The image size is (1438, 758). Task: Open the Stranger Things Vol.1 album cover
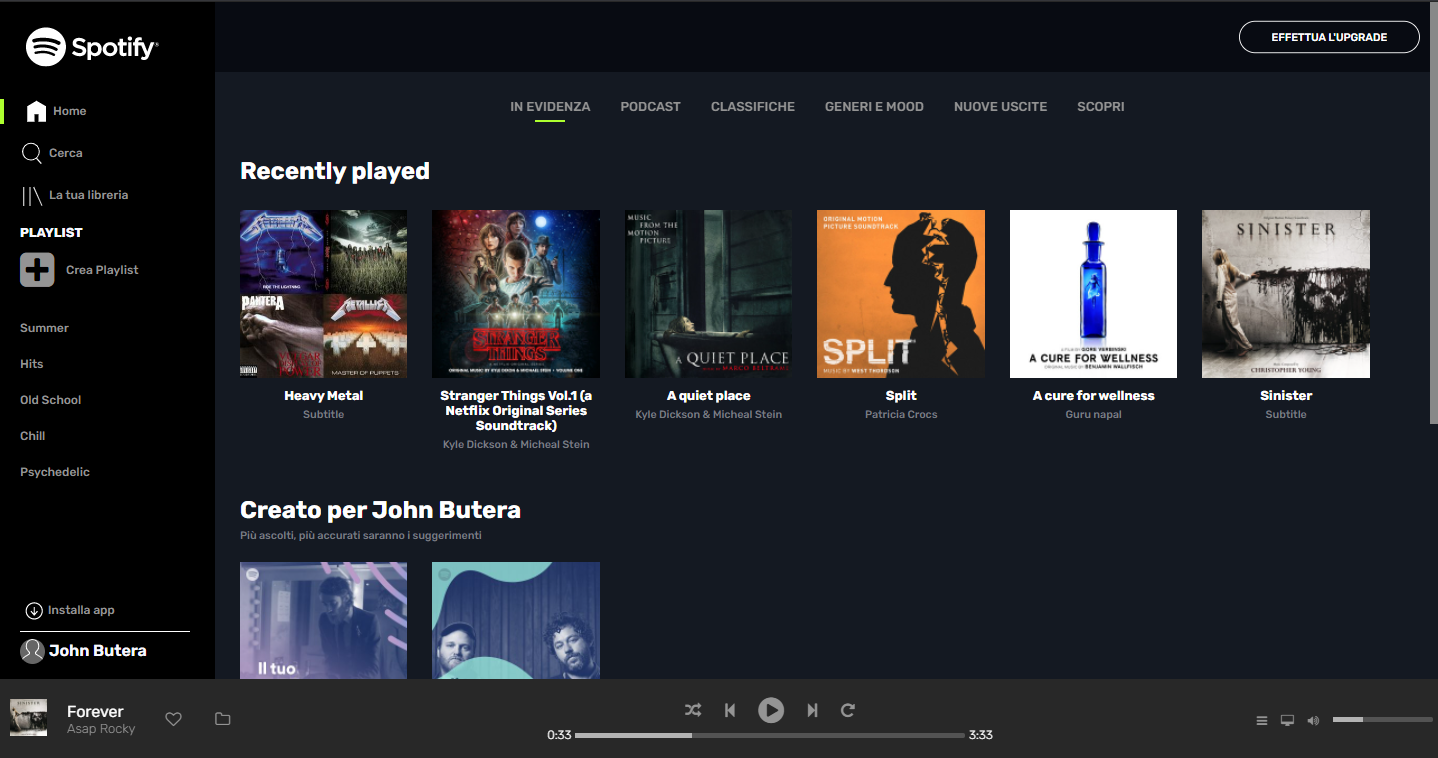515,293
